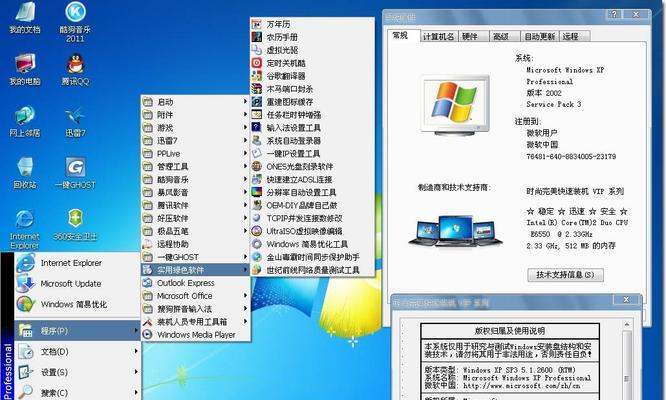The image size is (666, 400).
Task: Expand 附件 accessories submenu
Action: click(x=195, y=115)
